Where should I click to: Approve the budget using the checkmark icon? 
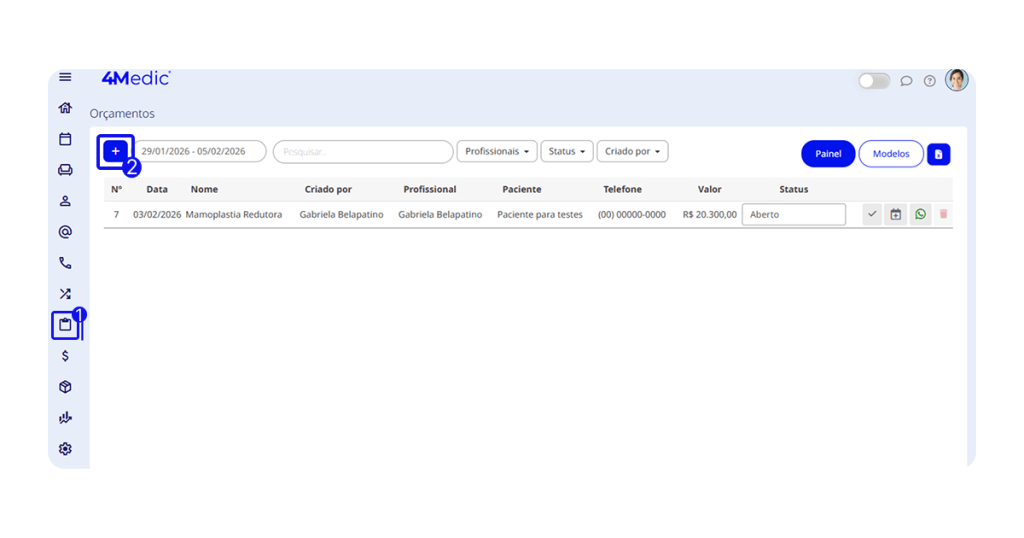[x=872, y=214]
